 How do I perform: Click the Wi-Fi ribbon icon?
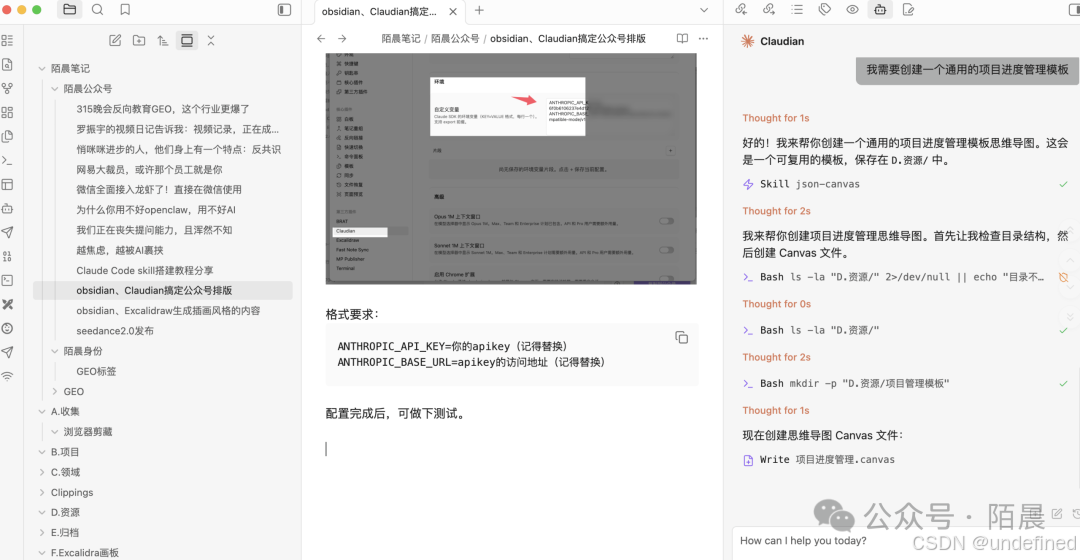pos(8,376)
